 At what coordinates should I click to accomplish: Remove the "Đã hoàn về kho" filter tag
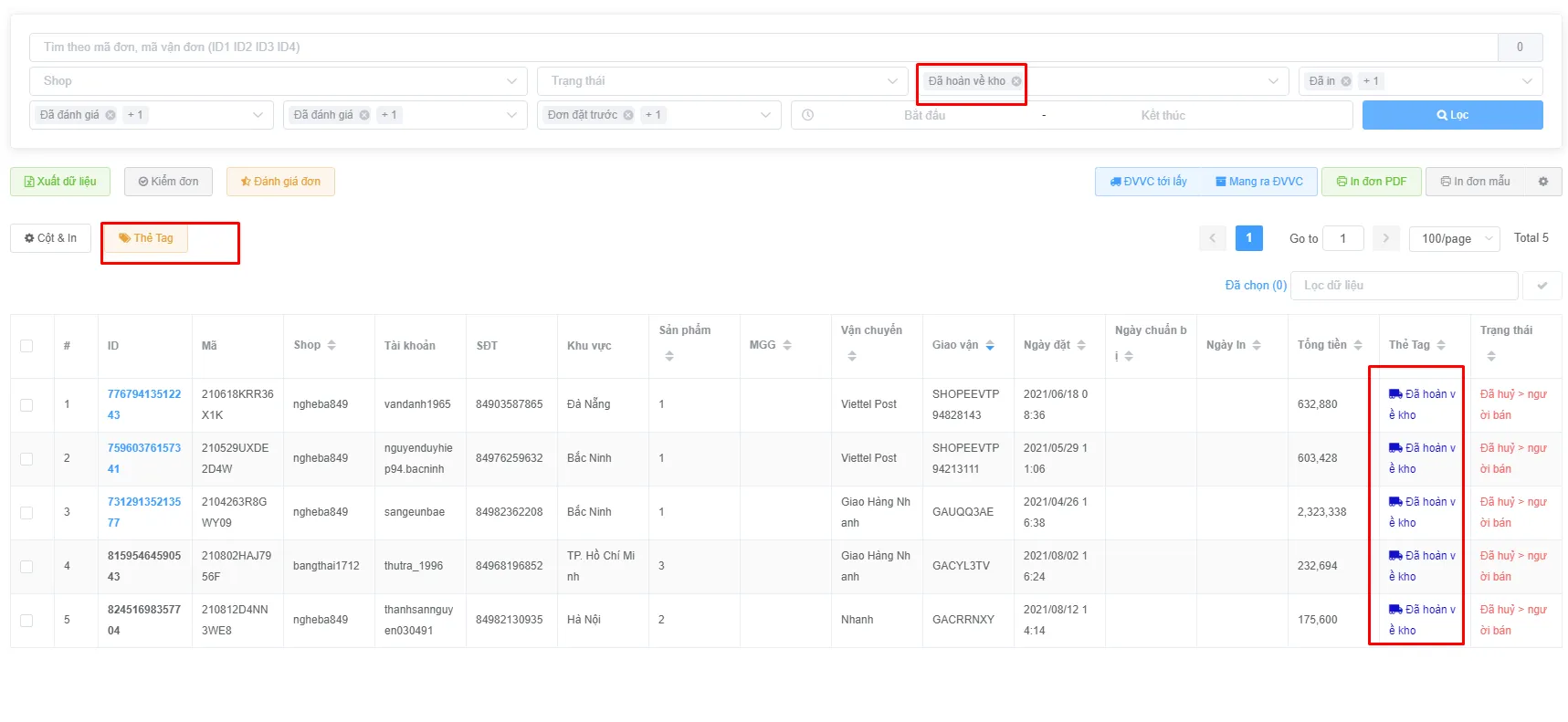[1016, 81]
